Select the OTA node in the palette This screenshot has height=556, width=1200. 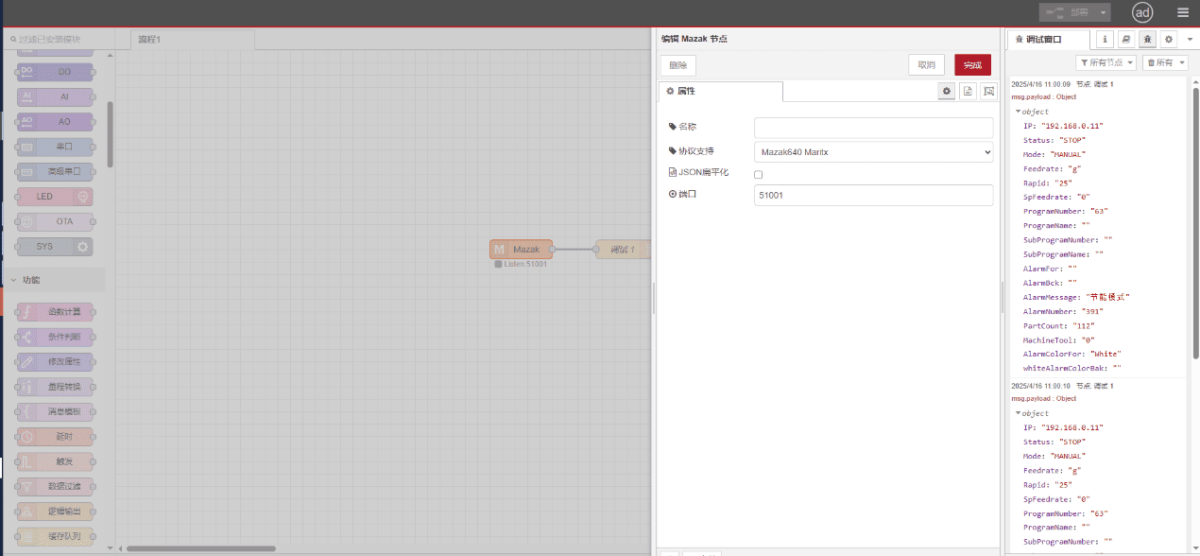click(x=55, y=222)
